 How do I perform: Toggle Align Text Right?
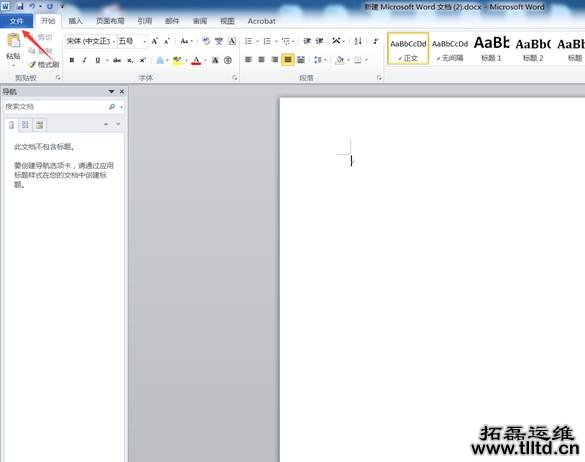pos(275,60)
